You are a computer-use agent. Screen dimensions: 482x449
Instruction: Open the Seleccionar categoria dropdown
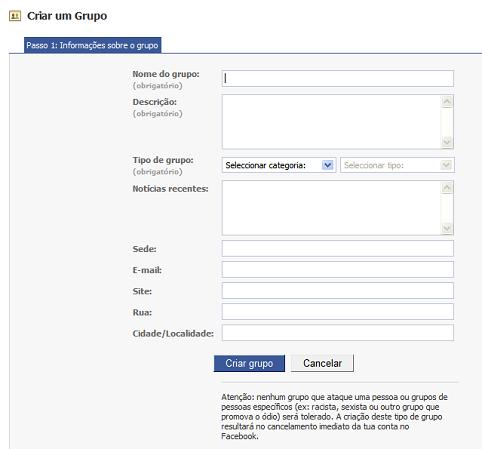[279, 165]
